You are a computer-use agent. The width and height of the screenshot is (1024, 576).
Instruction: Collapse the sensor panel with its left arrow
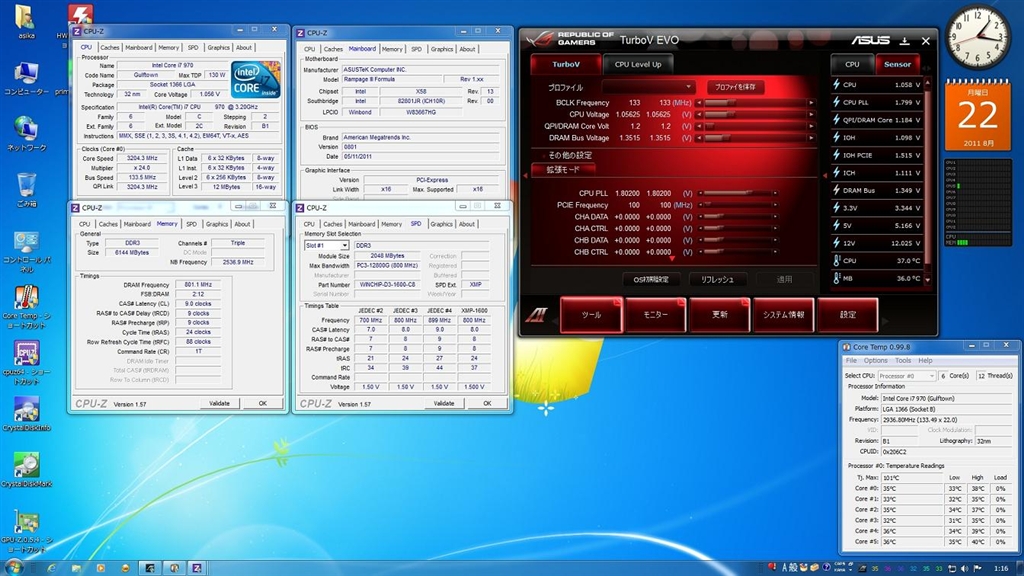tap(825, 175)
